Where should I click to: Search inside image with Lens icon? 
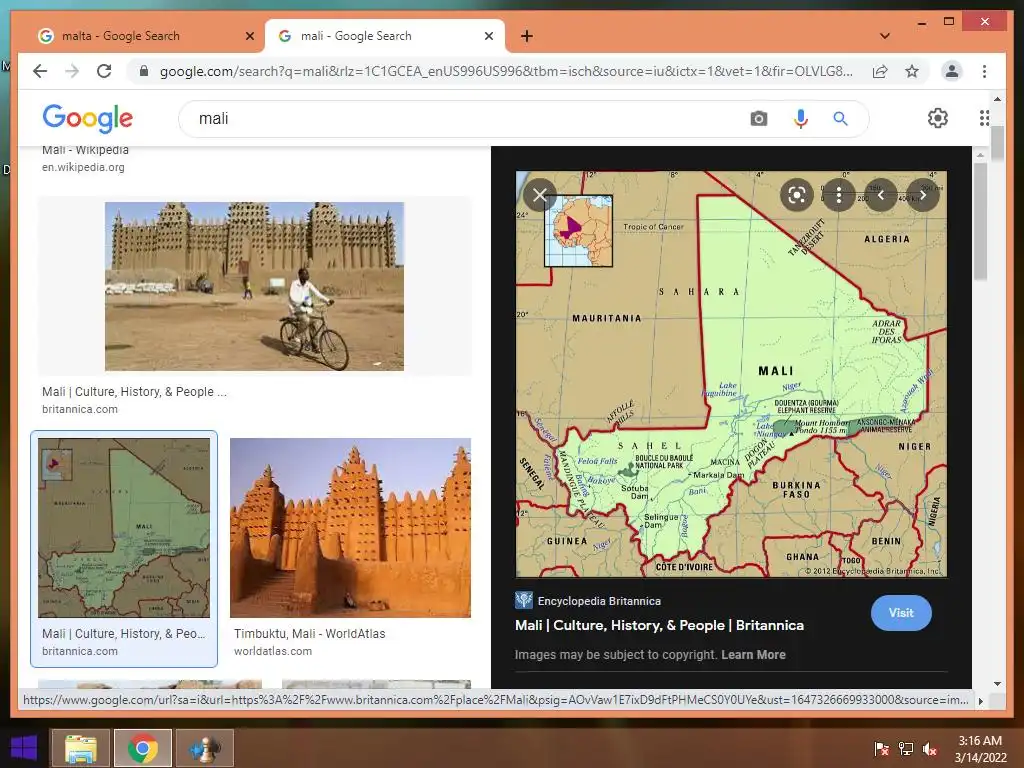797,195
